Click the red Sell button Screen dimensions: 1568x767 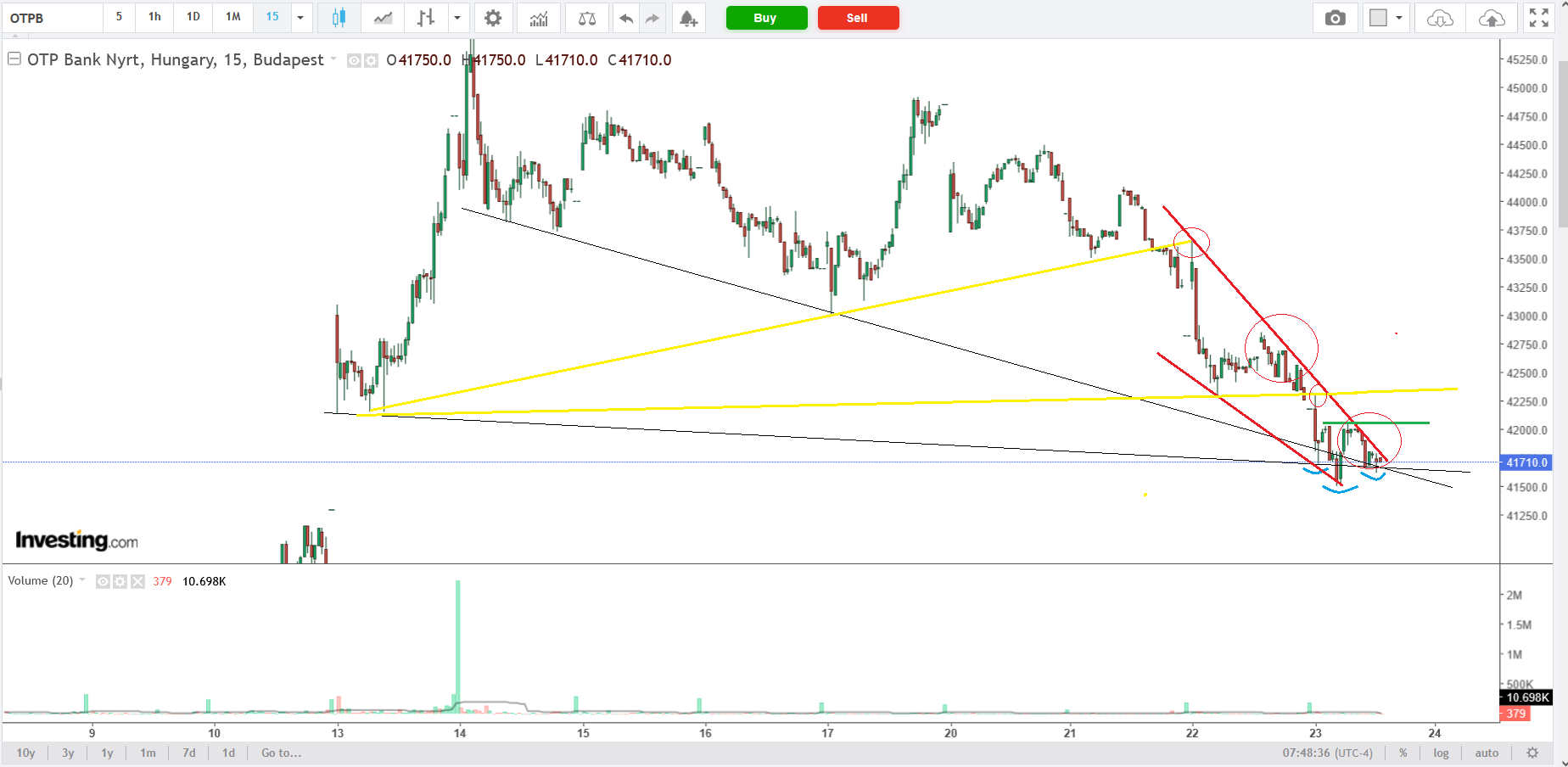coord(858,18)
